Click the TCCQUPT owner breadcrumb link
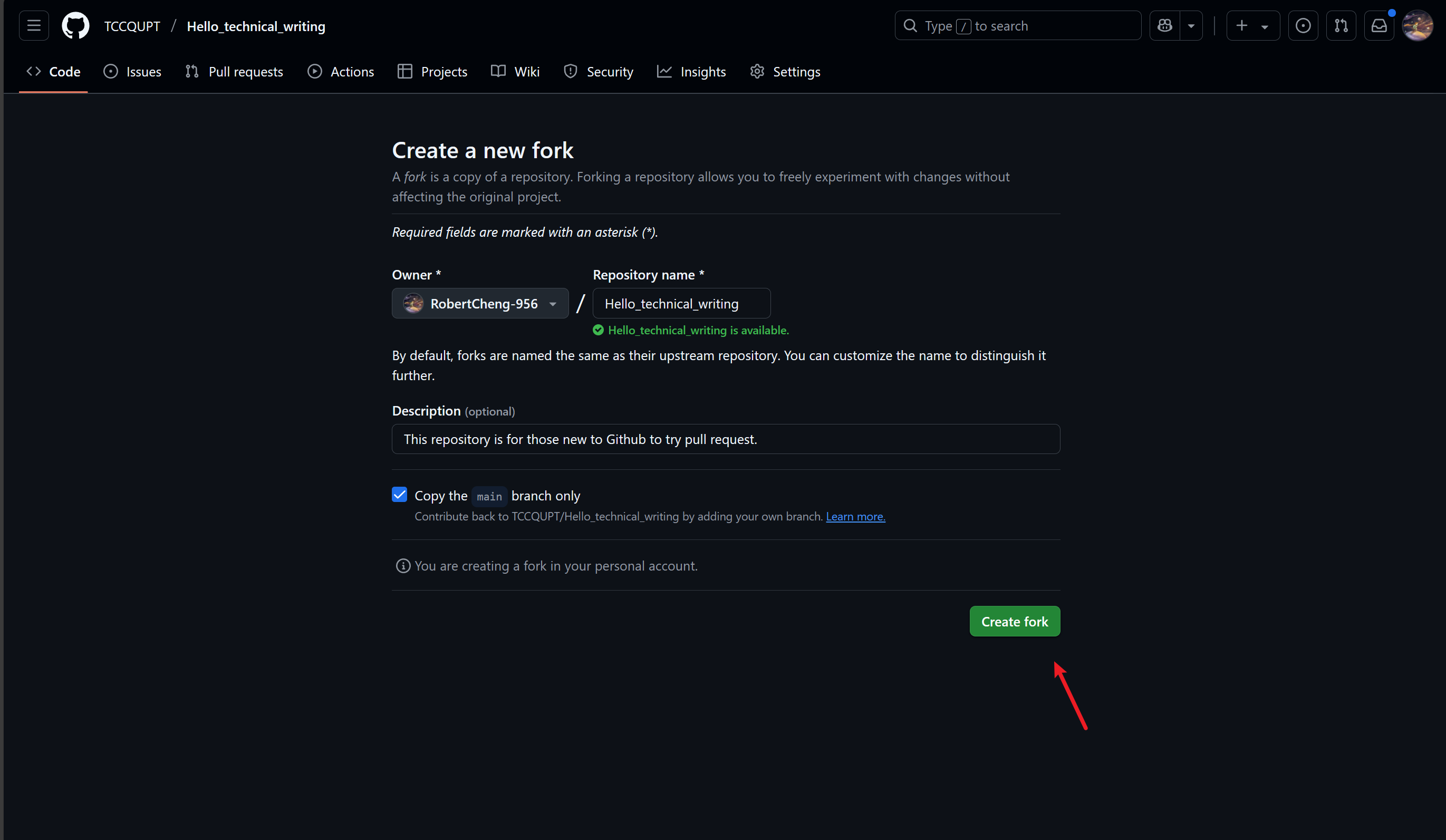 point(132,26)
